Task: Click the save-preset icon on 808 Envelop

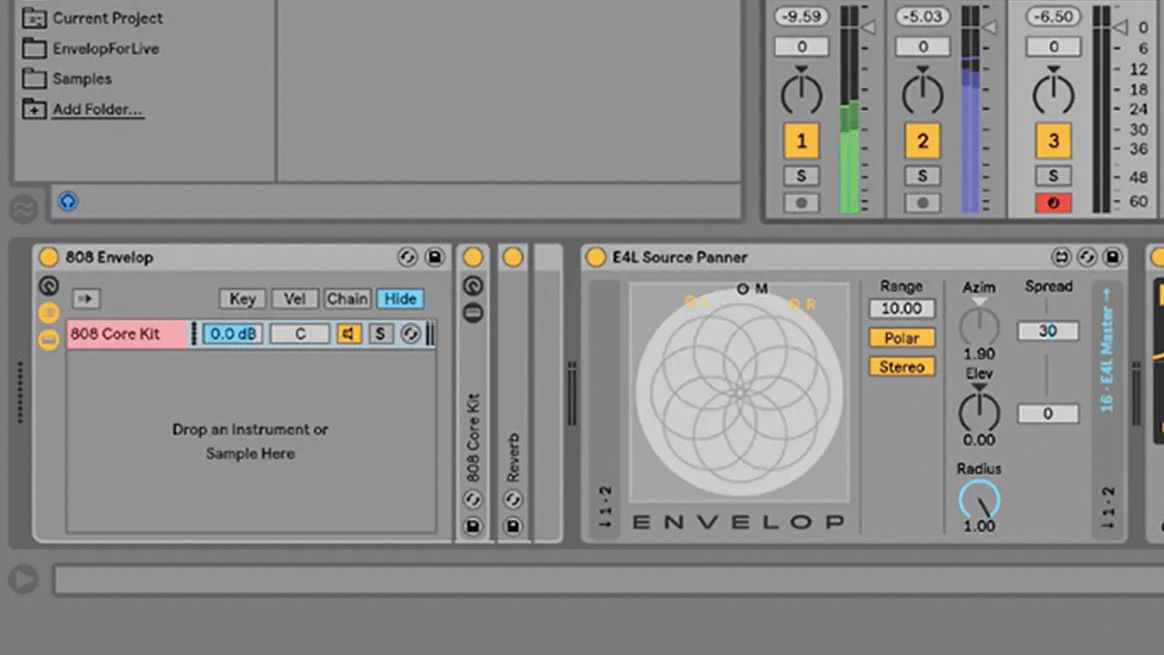Action: (435, 257)
